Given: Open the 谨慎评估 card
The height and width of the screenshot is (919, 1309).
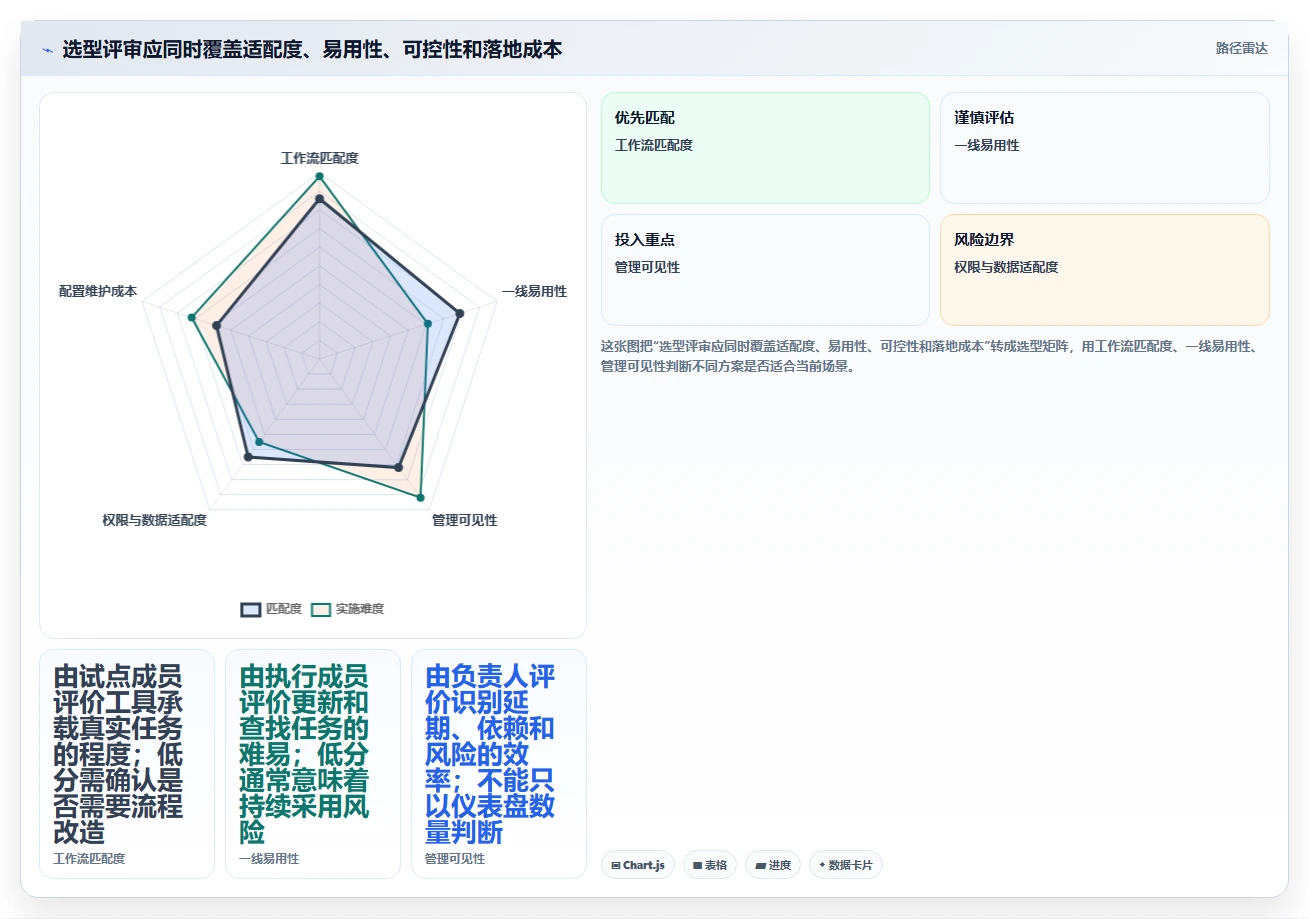Looking at the screenshot, I should 1105,148.
